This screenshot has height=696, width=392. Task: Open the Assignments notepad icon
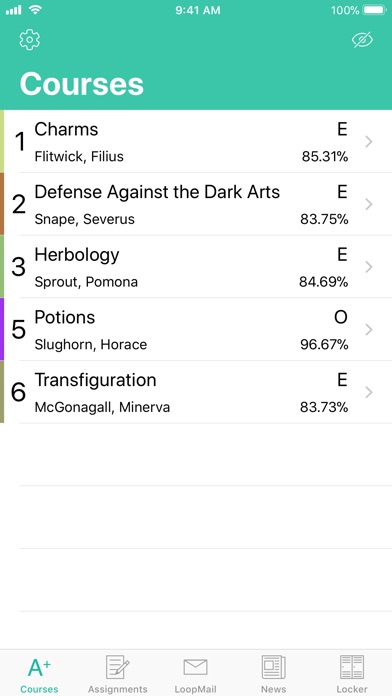118,667
